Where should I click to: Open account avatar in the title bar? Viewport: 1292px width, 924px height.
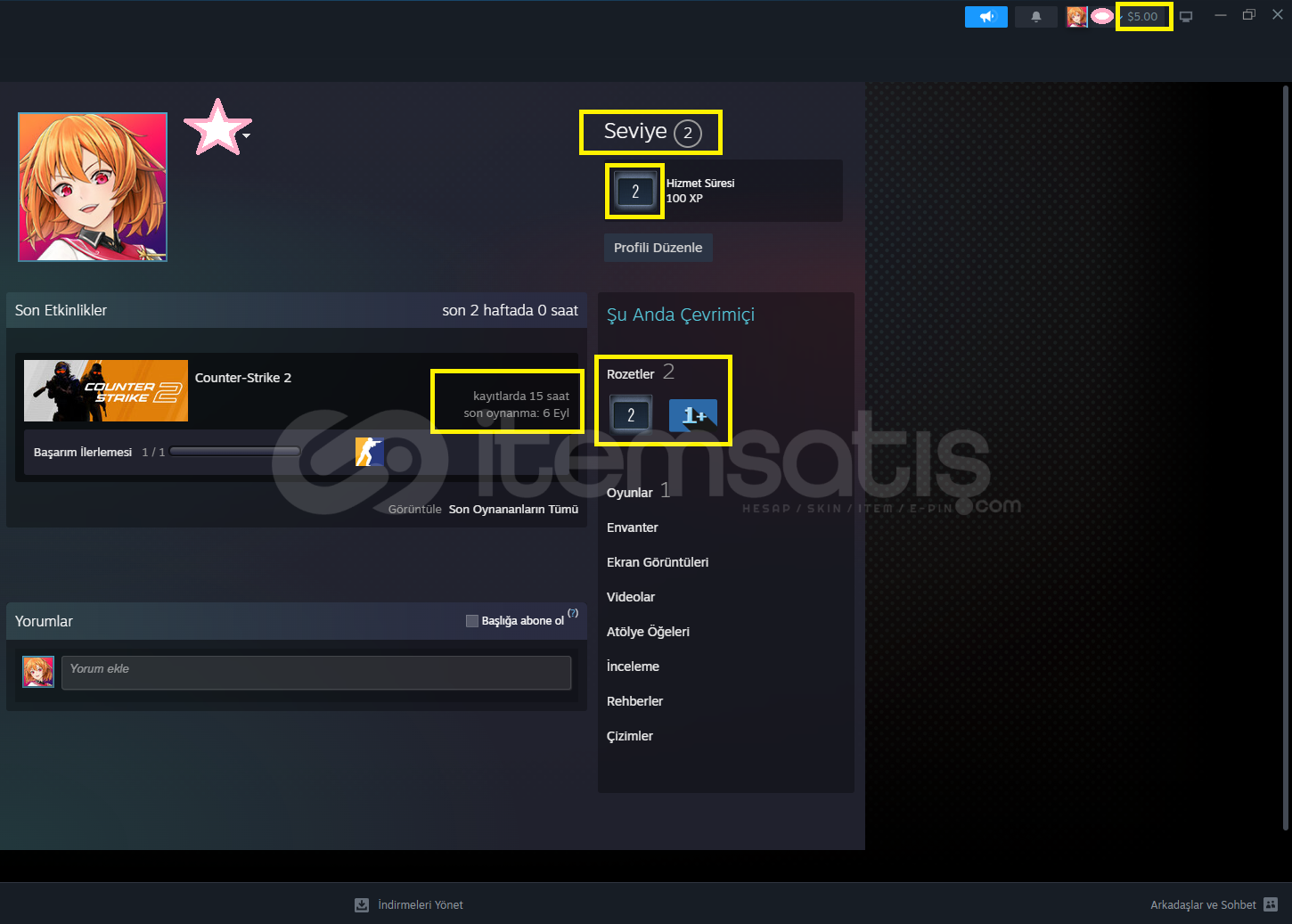pyautogui.click(x=1076, y=17)
